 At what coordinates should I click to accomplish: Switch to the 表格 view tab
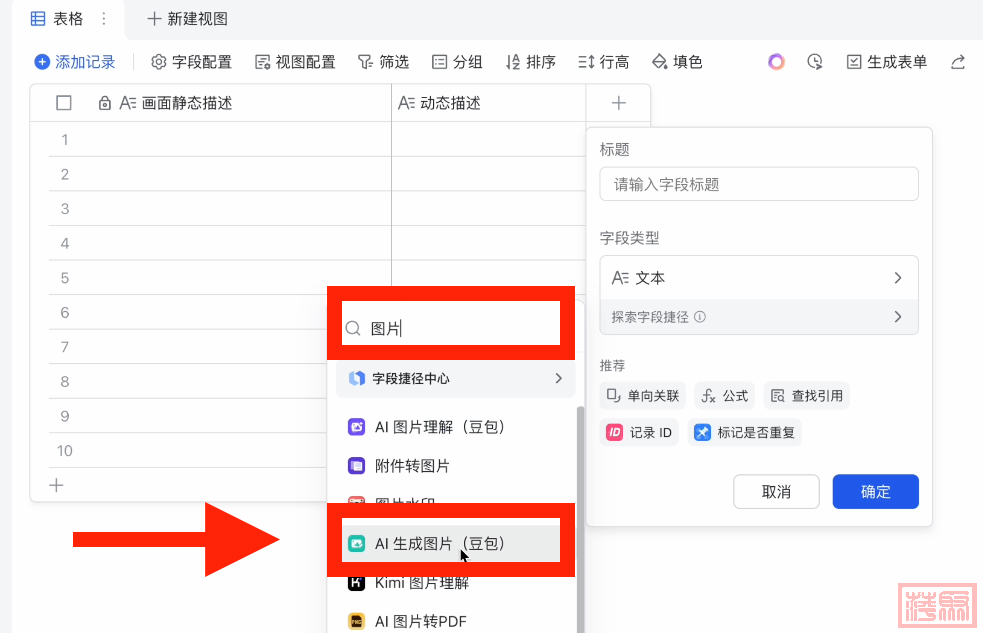[56, 18]
